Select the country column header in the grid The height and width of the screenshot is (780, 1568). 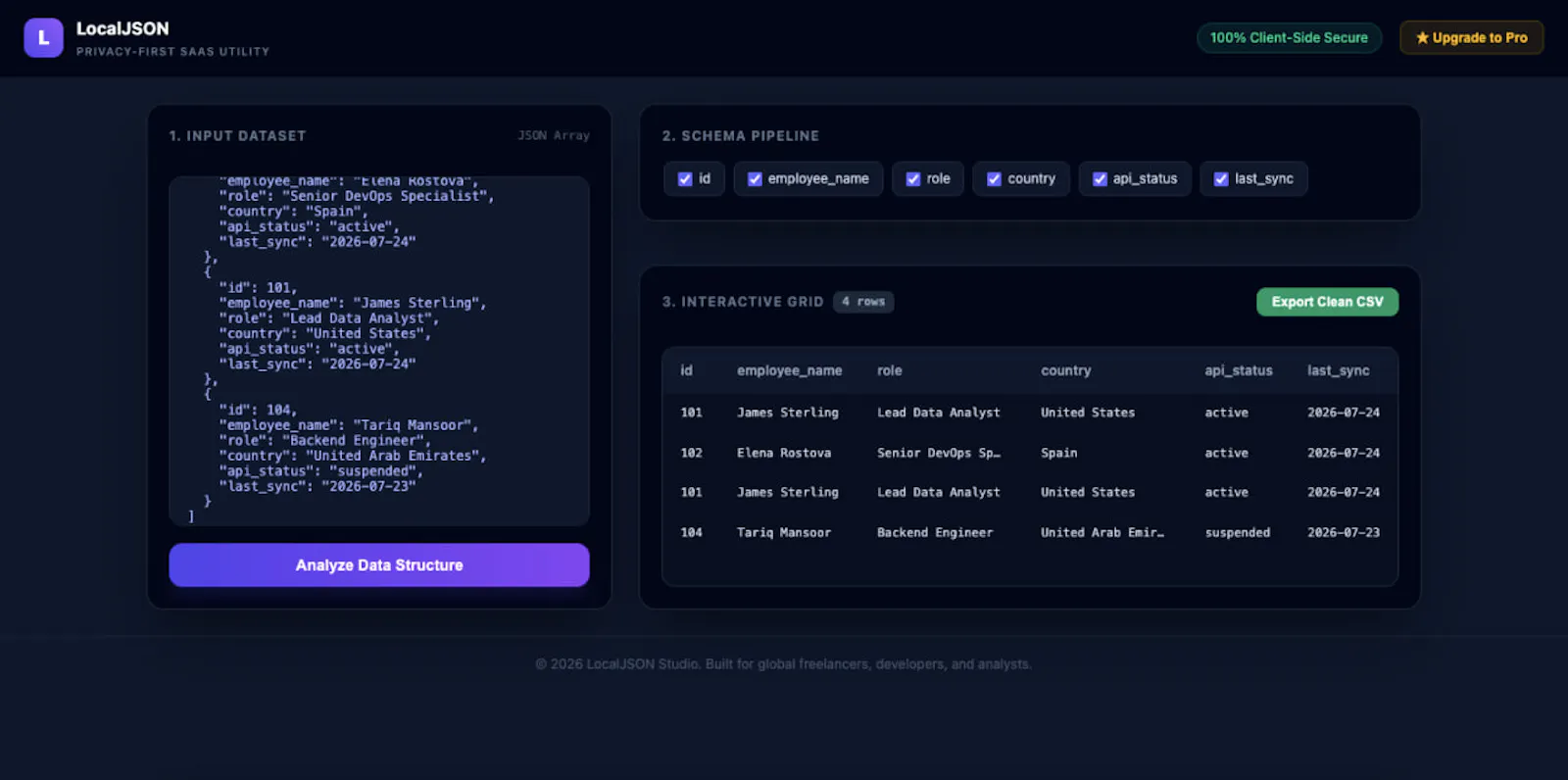(1065, 370)
